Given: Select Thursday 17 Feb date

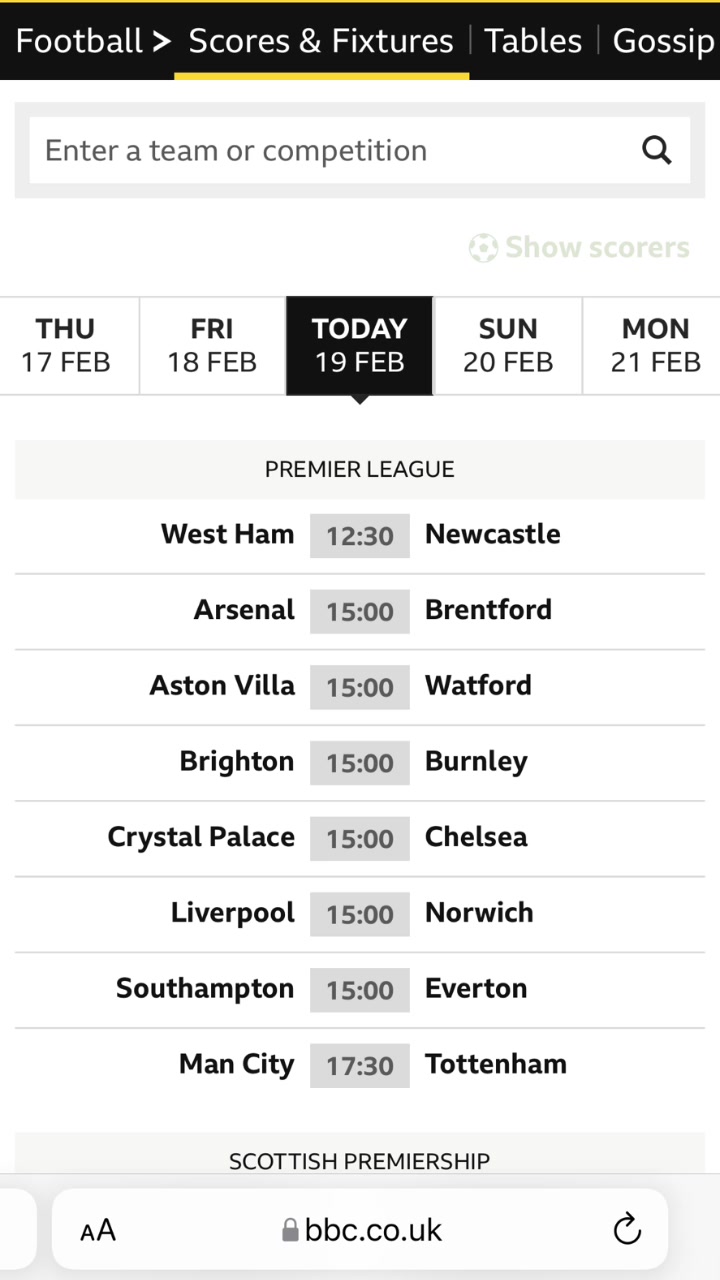Looking at the screenshot, I should point(66,345).
